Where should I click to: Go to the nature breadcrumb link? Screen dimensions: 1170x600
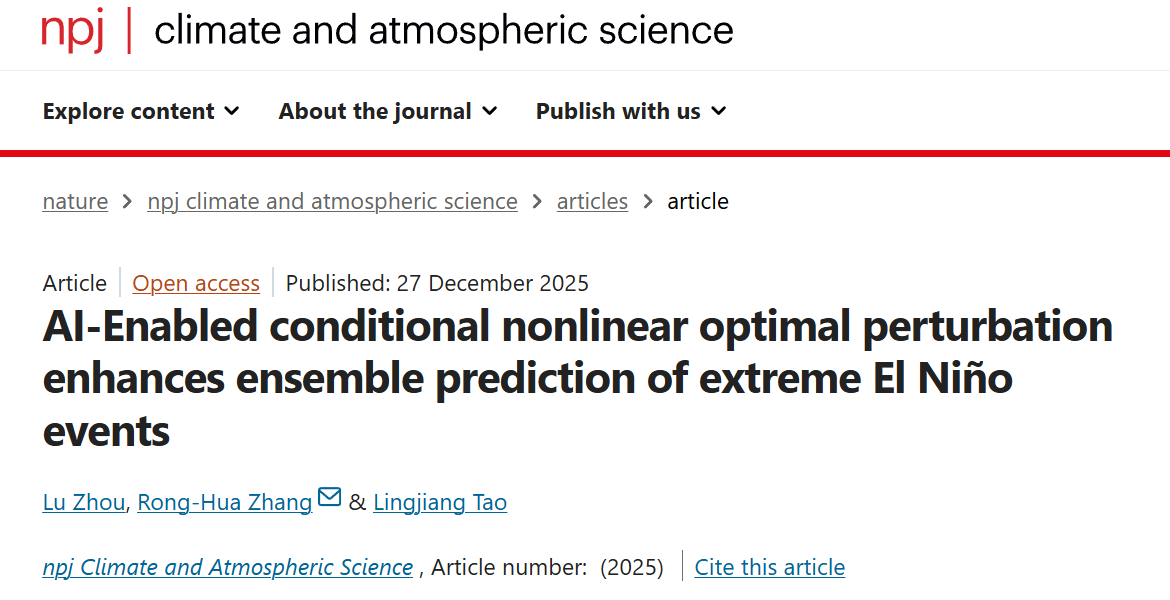[75, 201]
